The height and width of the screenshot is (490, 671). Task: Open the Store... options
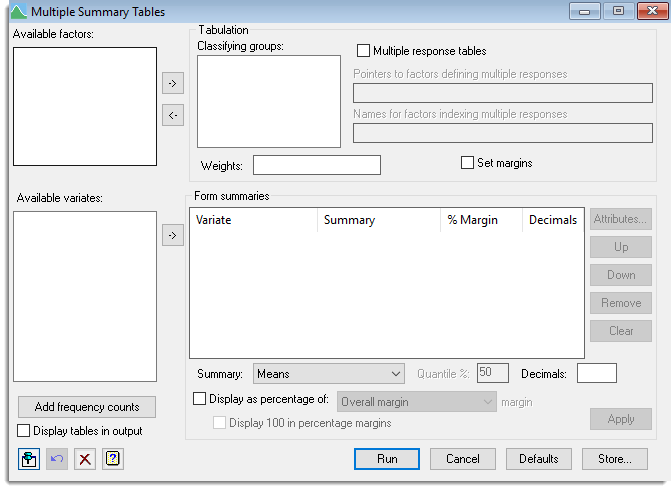tap(615, 459)
